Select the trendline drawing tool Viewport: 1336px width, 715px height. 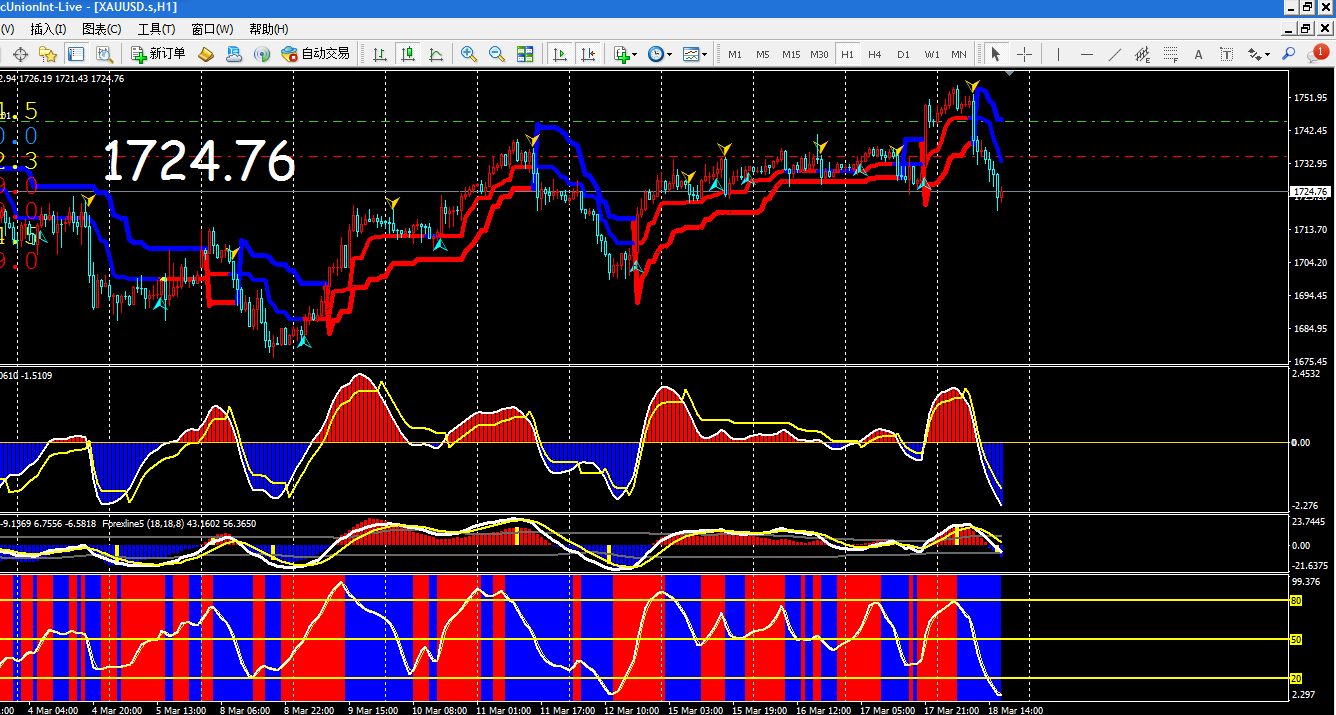pos(1115,54)
